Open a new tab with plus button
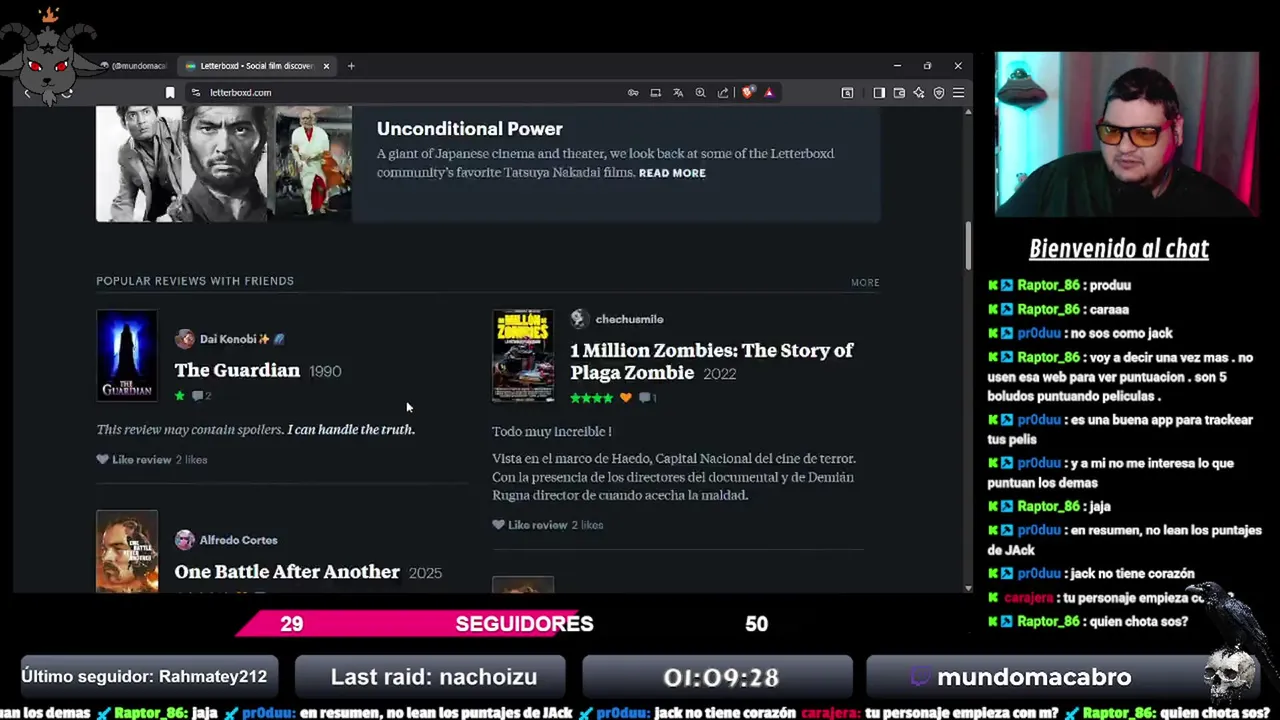1280x720 pixels. 351,66
